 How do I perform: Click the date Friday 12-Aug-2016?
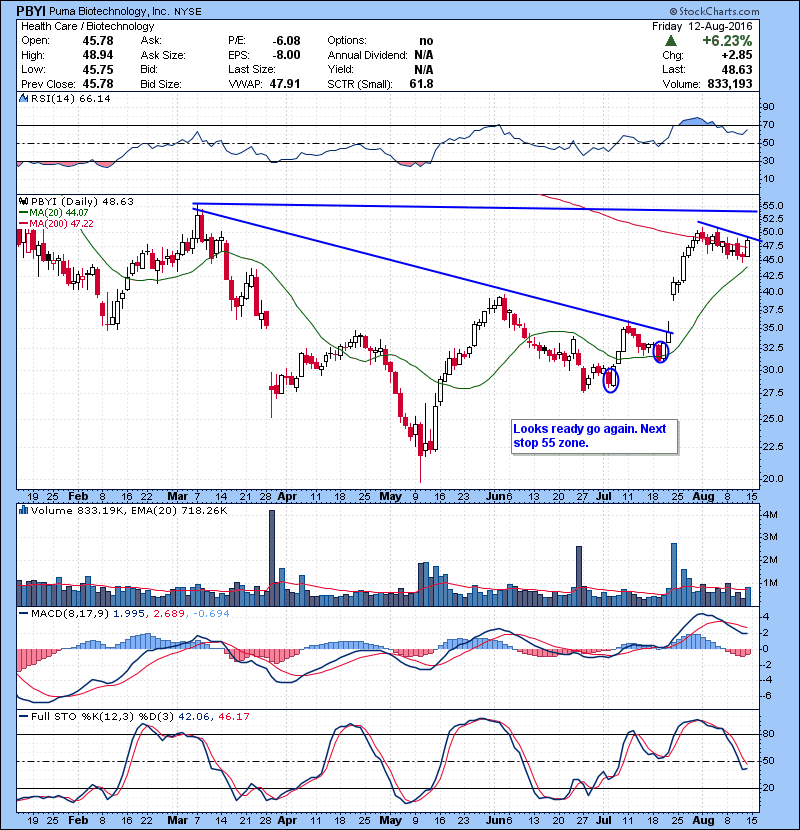click(x=702, y=26)
